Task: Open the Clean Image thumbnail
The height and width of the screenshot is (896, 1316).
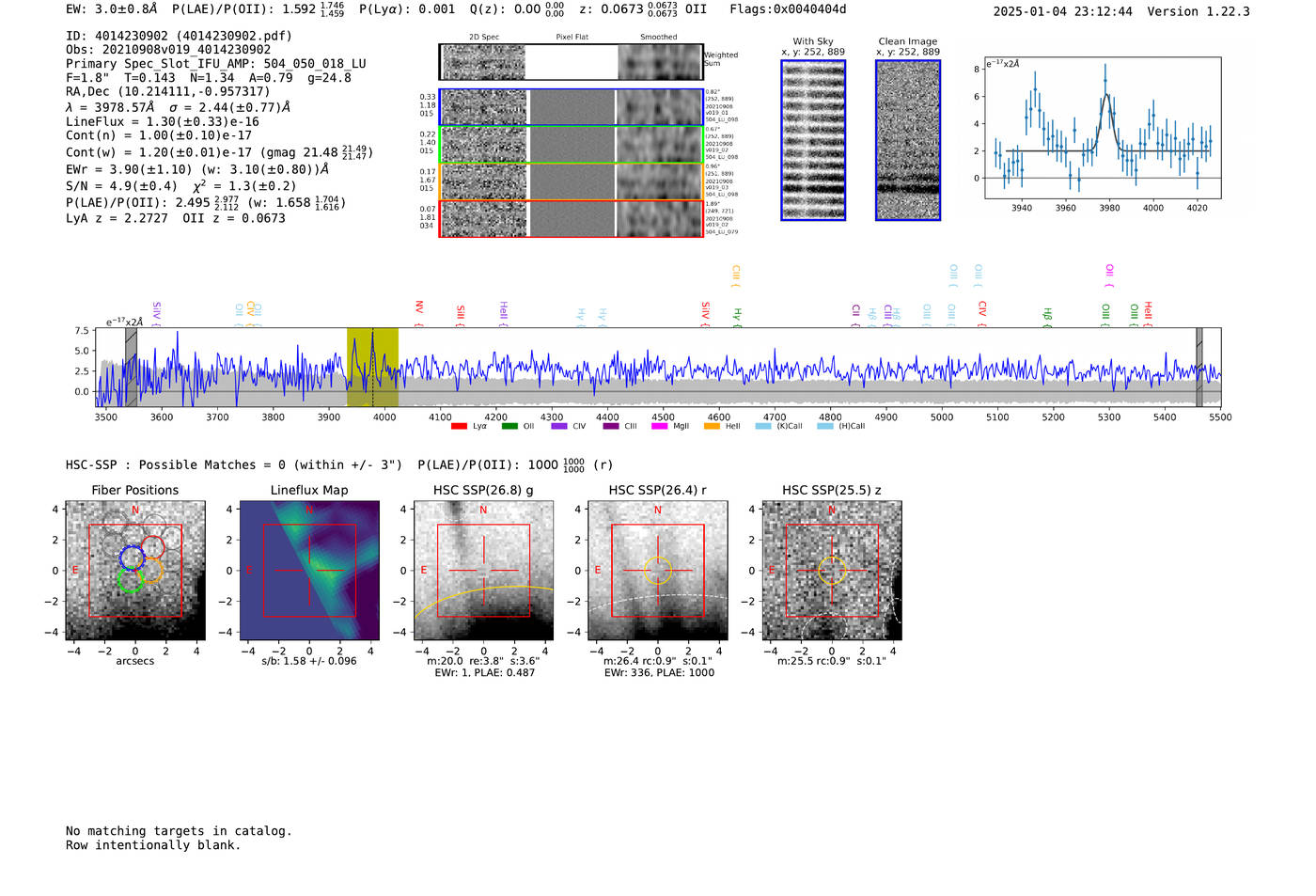Action: pos(908,140)
